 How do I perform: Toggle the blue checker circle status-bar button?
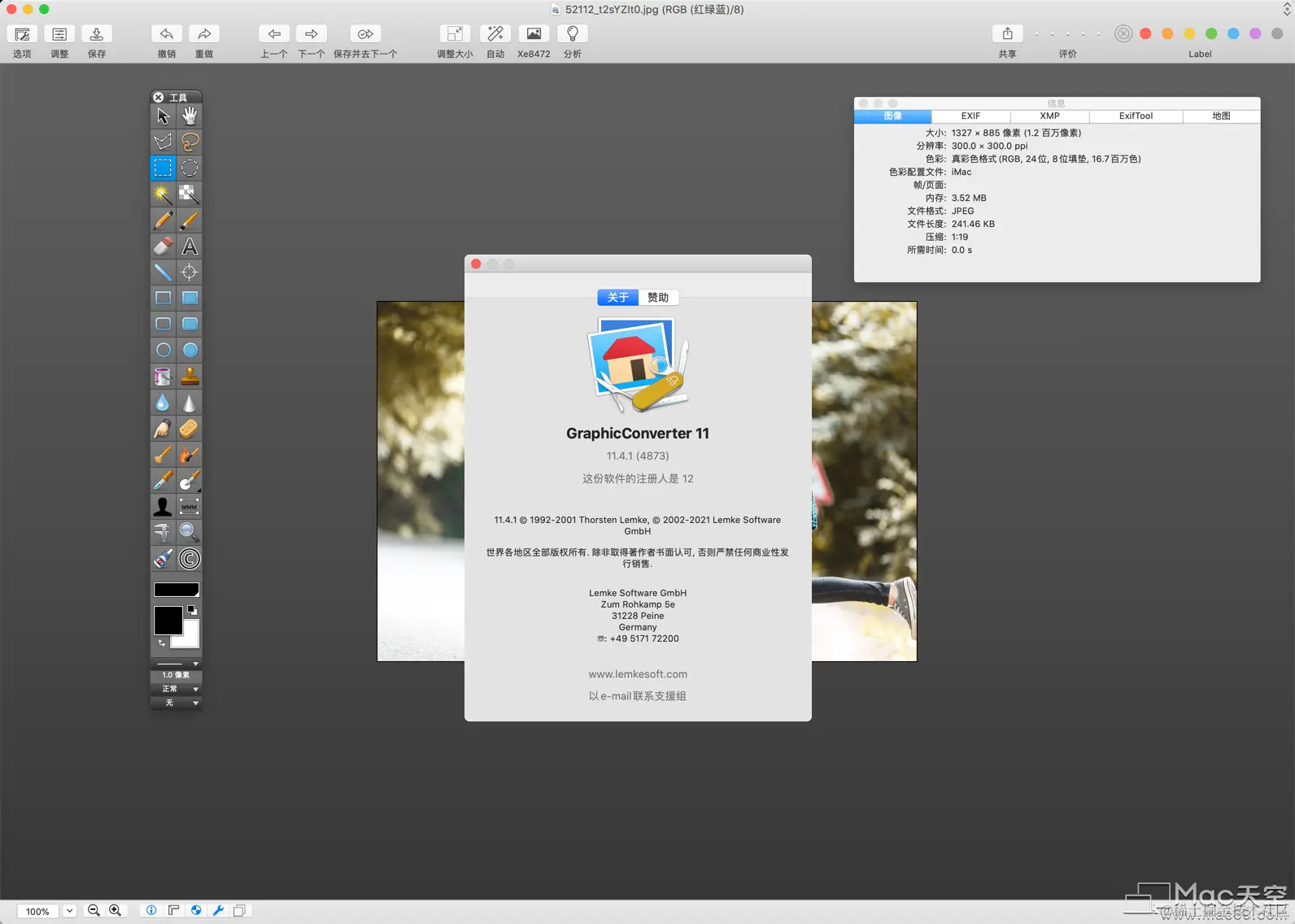pos(196,911)
